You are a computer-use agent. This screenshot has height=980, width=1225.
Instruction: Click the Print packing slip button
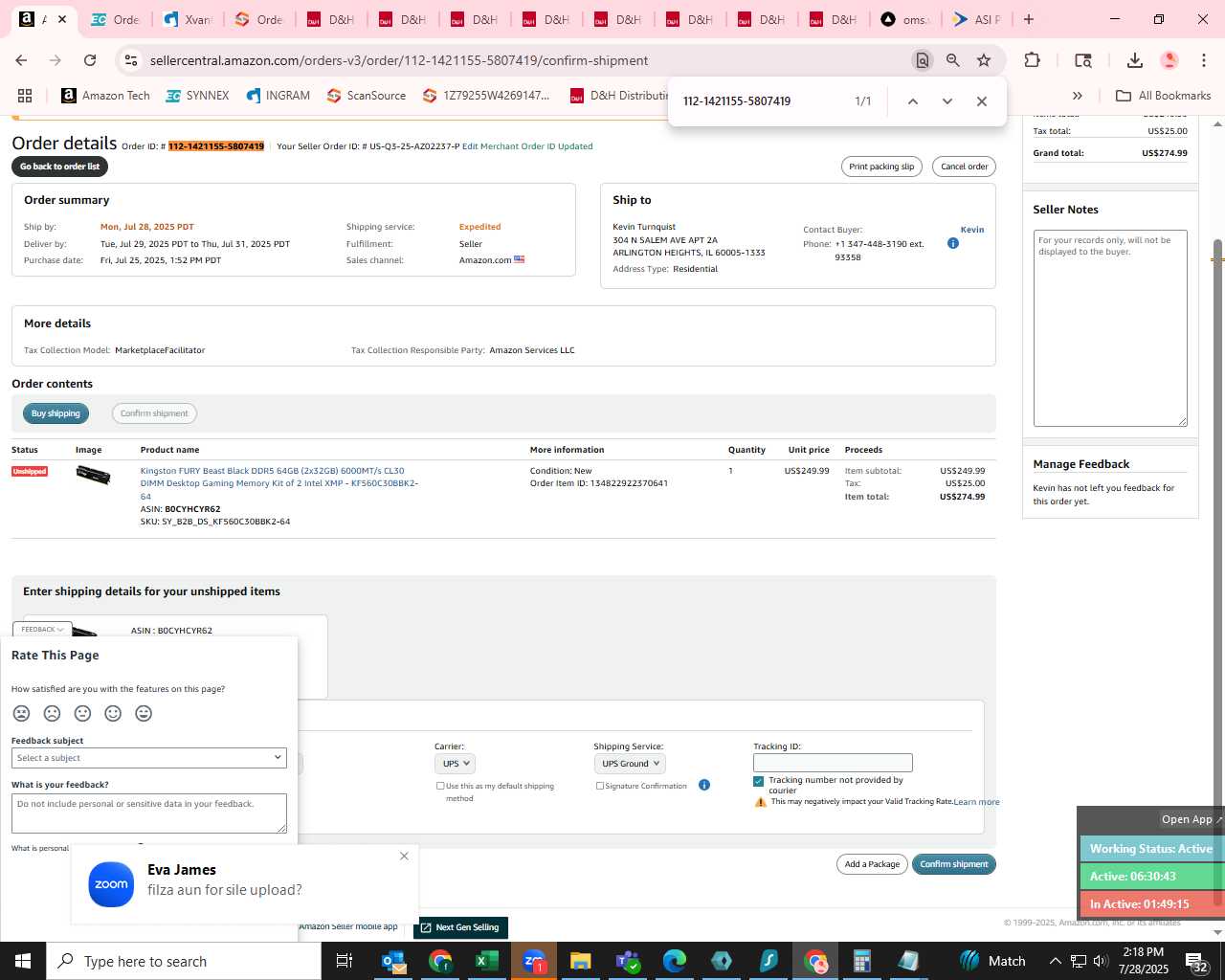point(881,167)
